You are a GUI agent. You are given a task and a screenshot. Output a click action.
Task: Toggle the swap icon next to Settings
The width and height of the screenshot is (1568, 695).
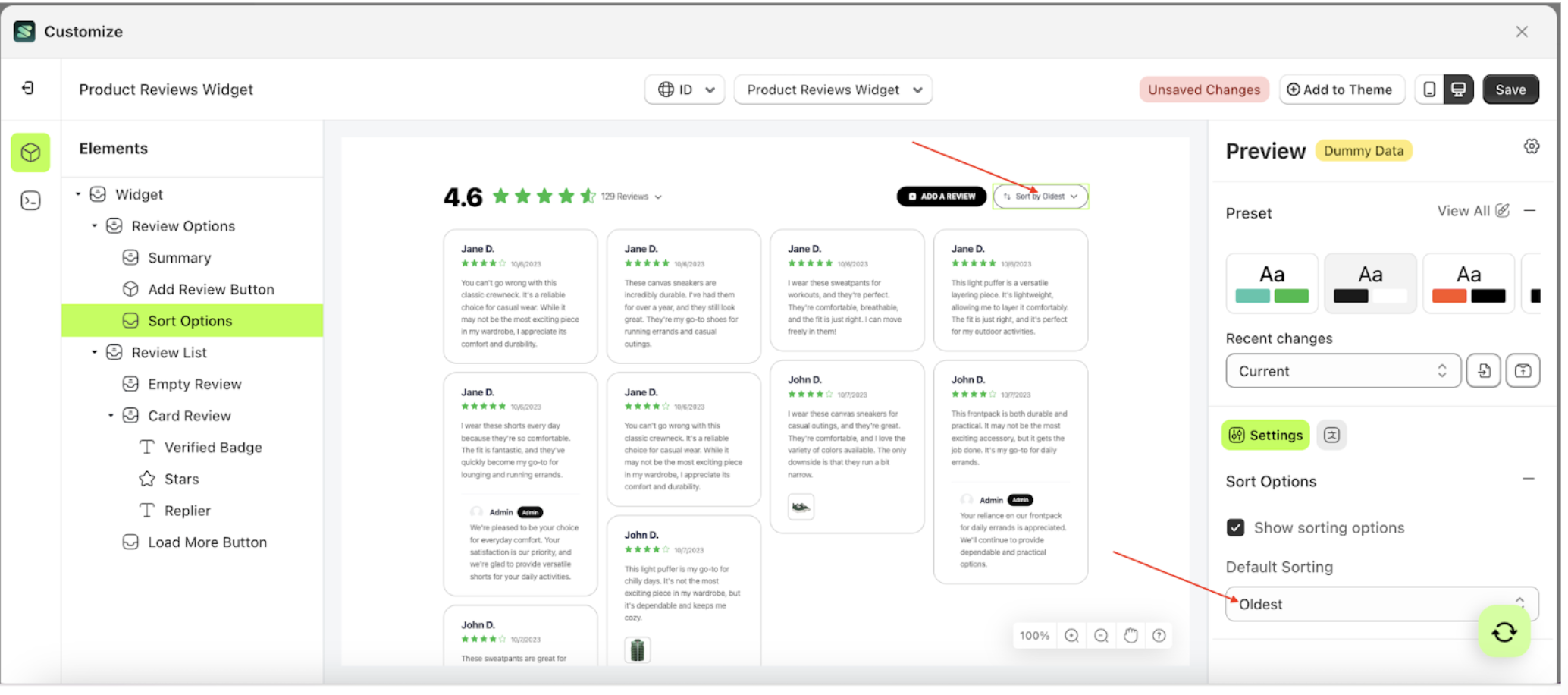pos(1332,435)
